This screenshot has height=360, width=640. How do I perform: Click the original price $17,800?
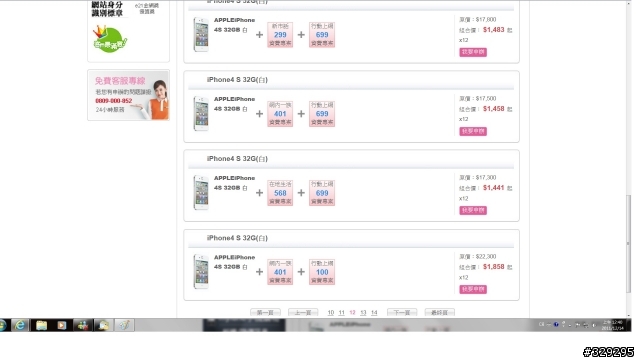(486, 20)
